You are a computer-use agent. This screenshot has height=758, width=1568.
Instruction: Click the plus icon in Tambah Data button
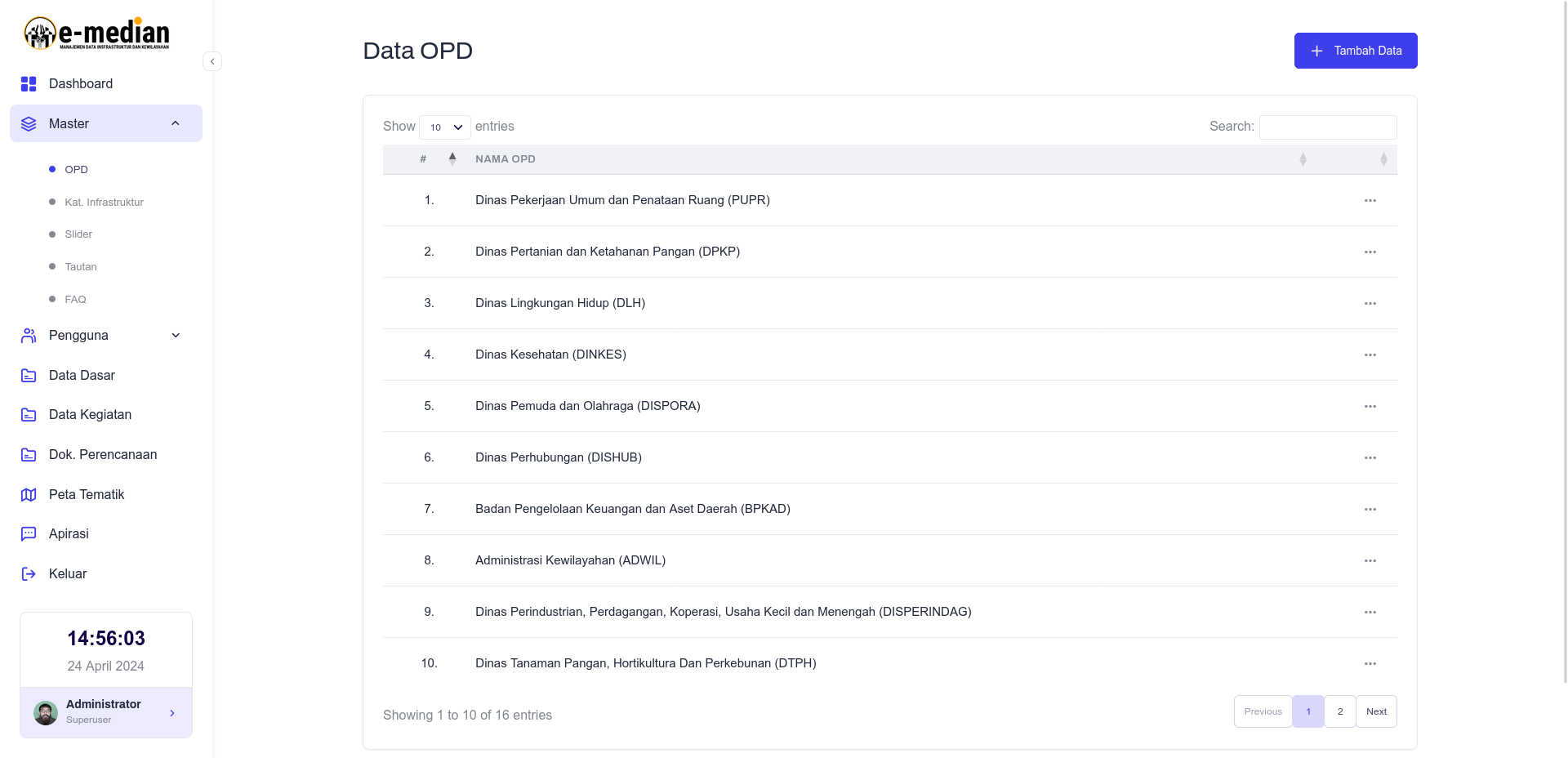click(x=1316, y=51)
